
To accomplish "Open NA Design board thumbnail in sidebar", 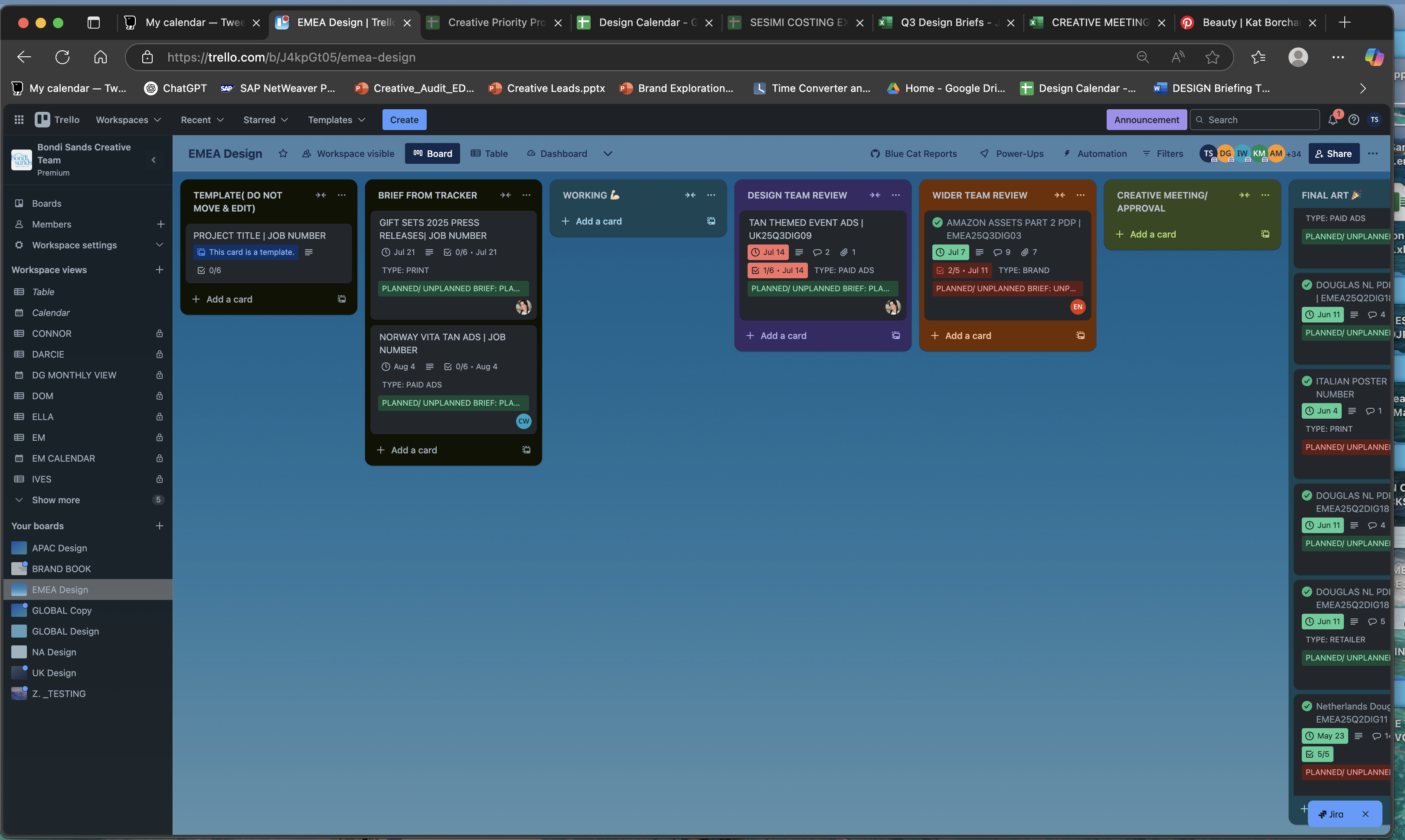I will tap(19, 652).
